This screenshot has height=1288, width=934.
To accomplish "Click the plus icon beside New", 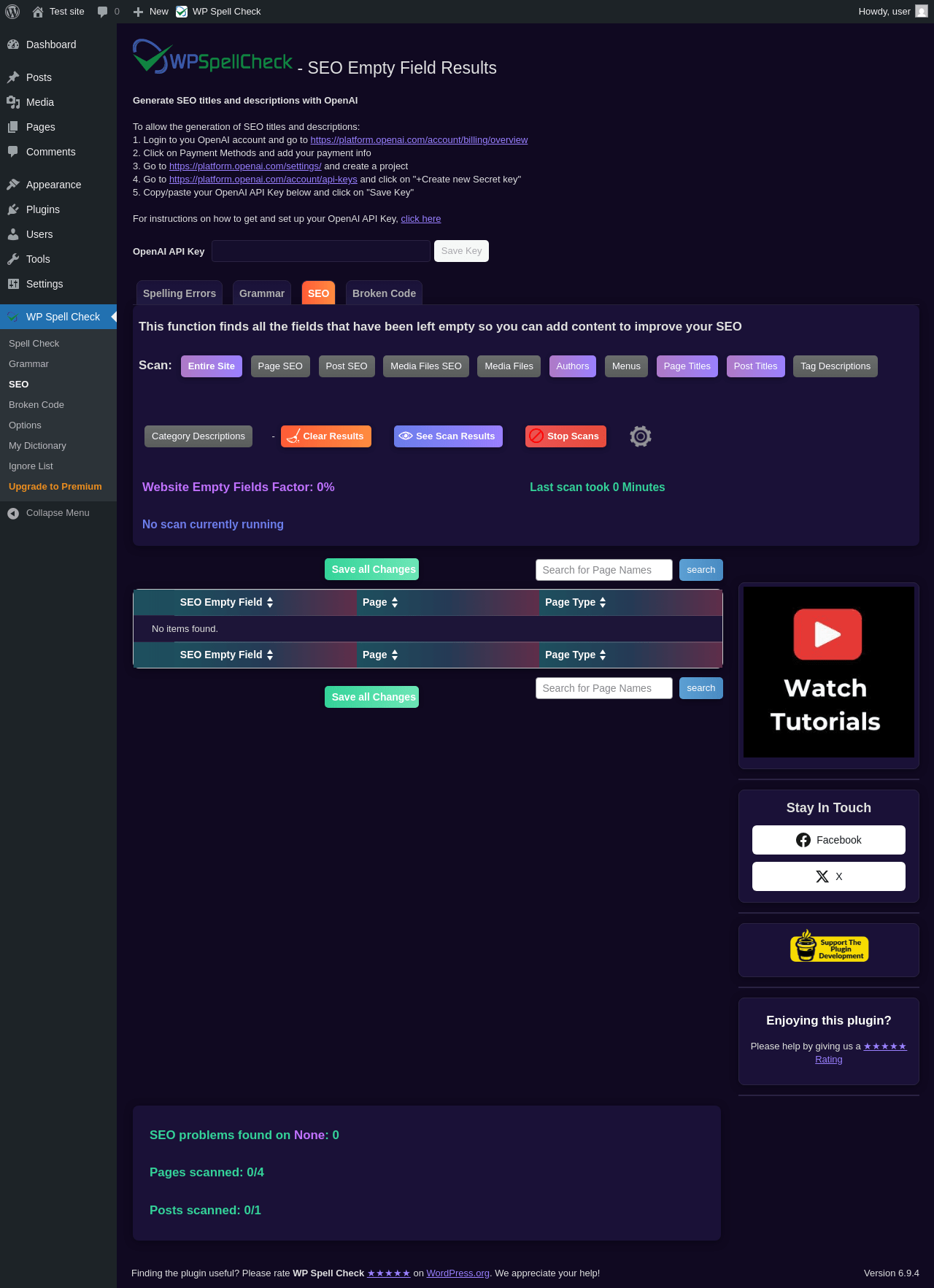I will pyautogui.click(x=138, y=12).
